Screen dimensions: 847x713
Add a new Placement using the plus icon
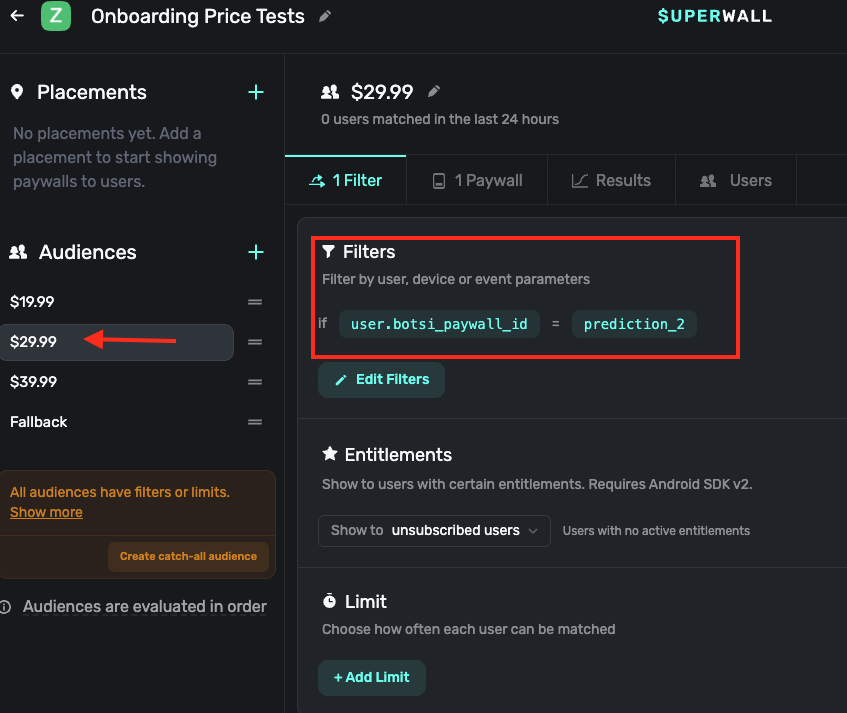coord(256,92)
